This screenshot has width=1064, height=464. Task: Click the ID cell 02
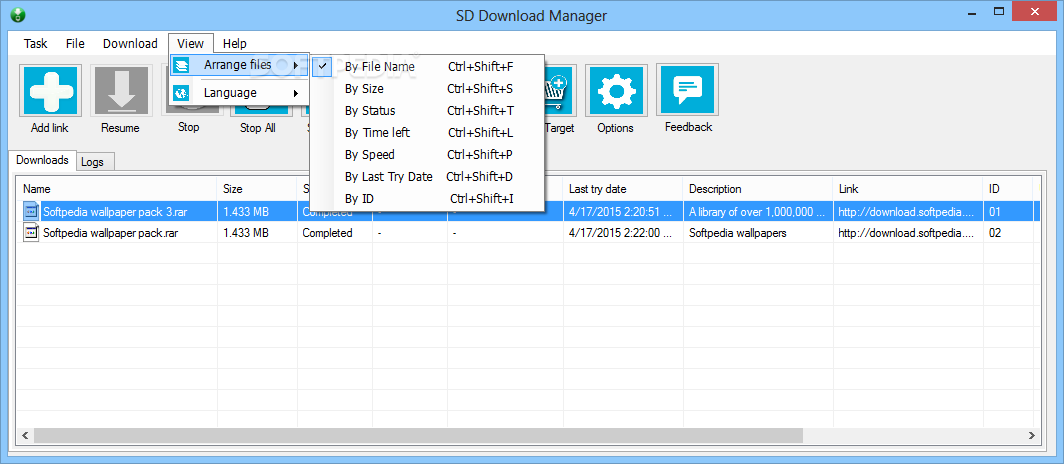point(995,233)
